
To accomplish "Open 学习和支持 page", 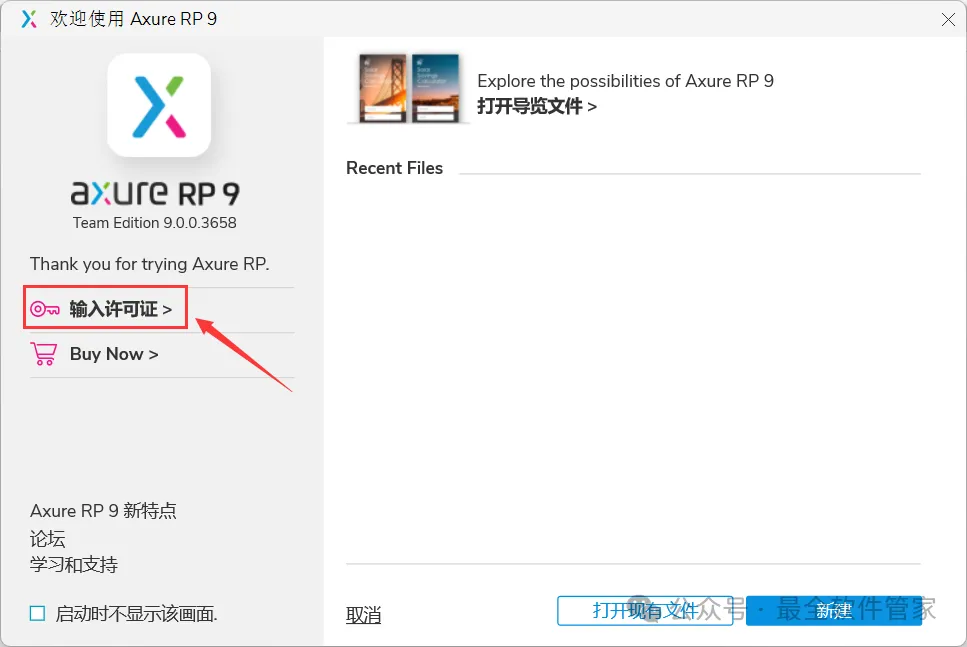I will [x=74, y=564].
